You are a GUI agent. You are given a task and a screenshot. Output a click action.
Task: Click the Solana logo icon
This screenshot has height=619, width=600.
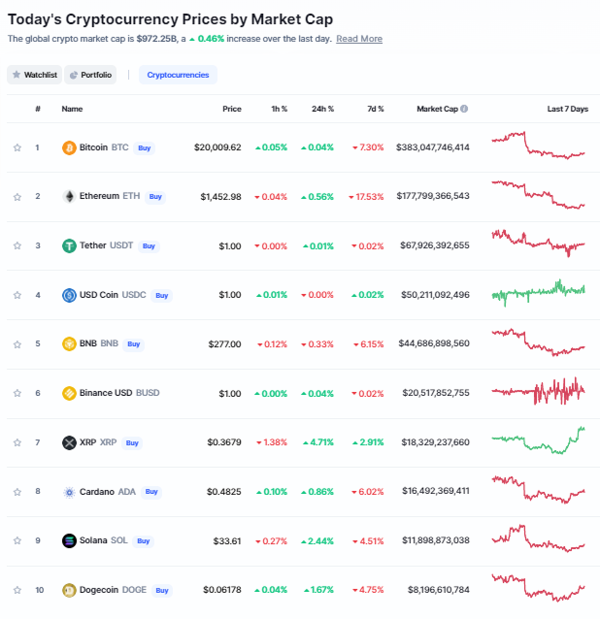69,540
